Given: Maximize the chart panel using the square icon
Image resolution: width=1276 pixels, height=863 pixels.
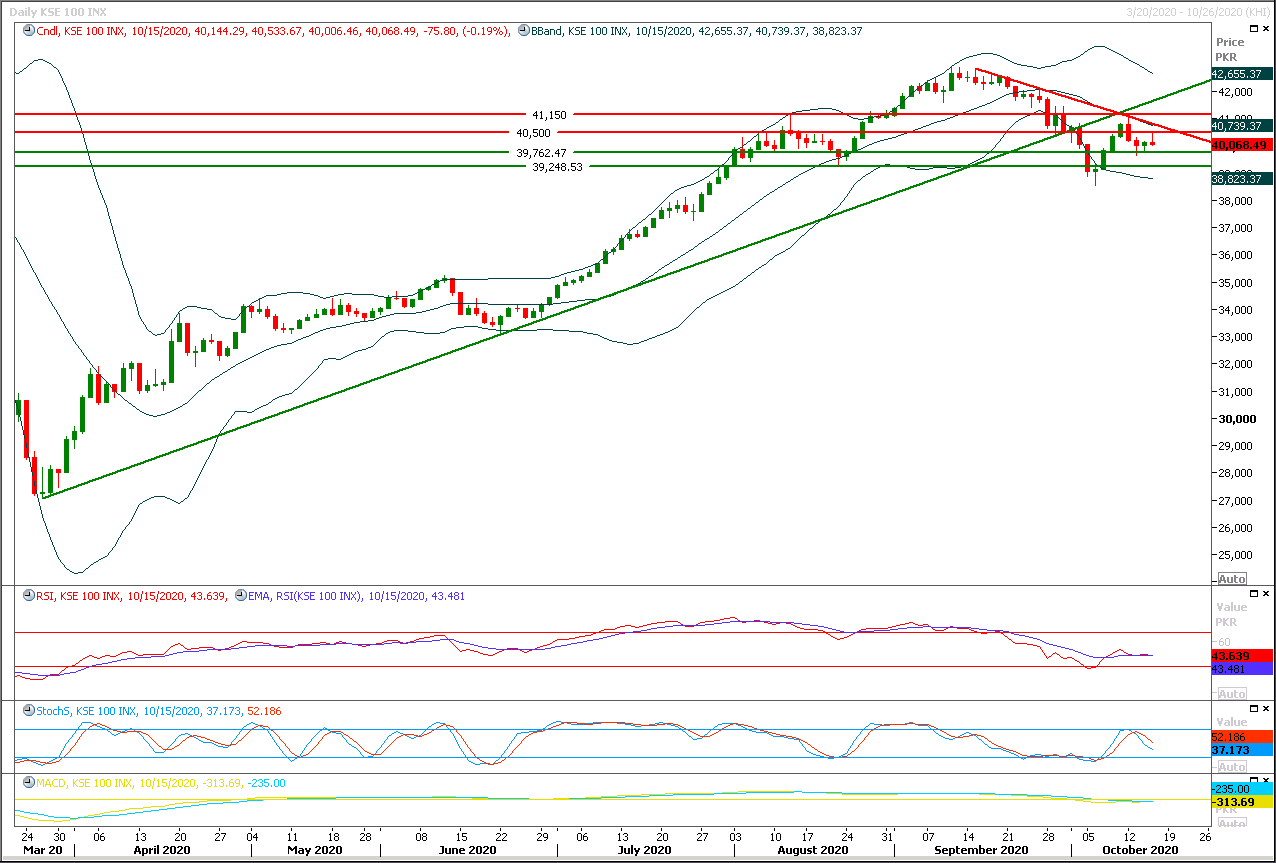Looking at the screenshot, I should click(1256, 30).
